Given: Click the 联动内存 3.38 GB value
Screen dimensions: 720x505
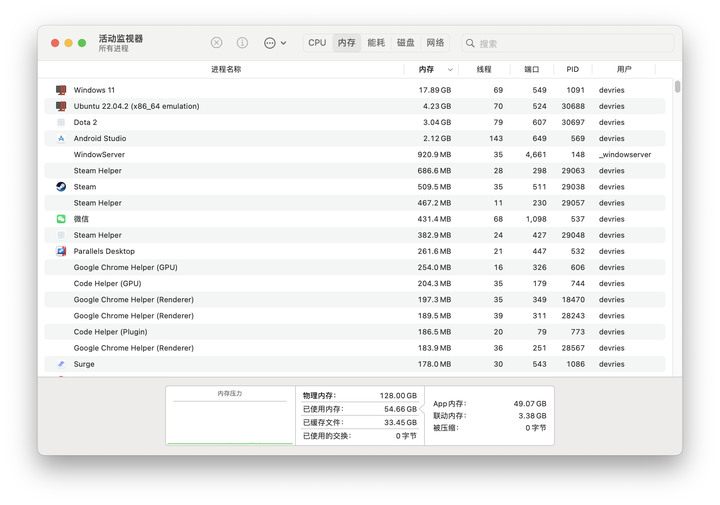Looking at the screenshot, I should click(x=532, y=415).
